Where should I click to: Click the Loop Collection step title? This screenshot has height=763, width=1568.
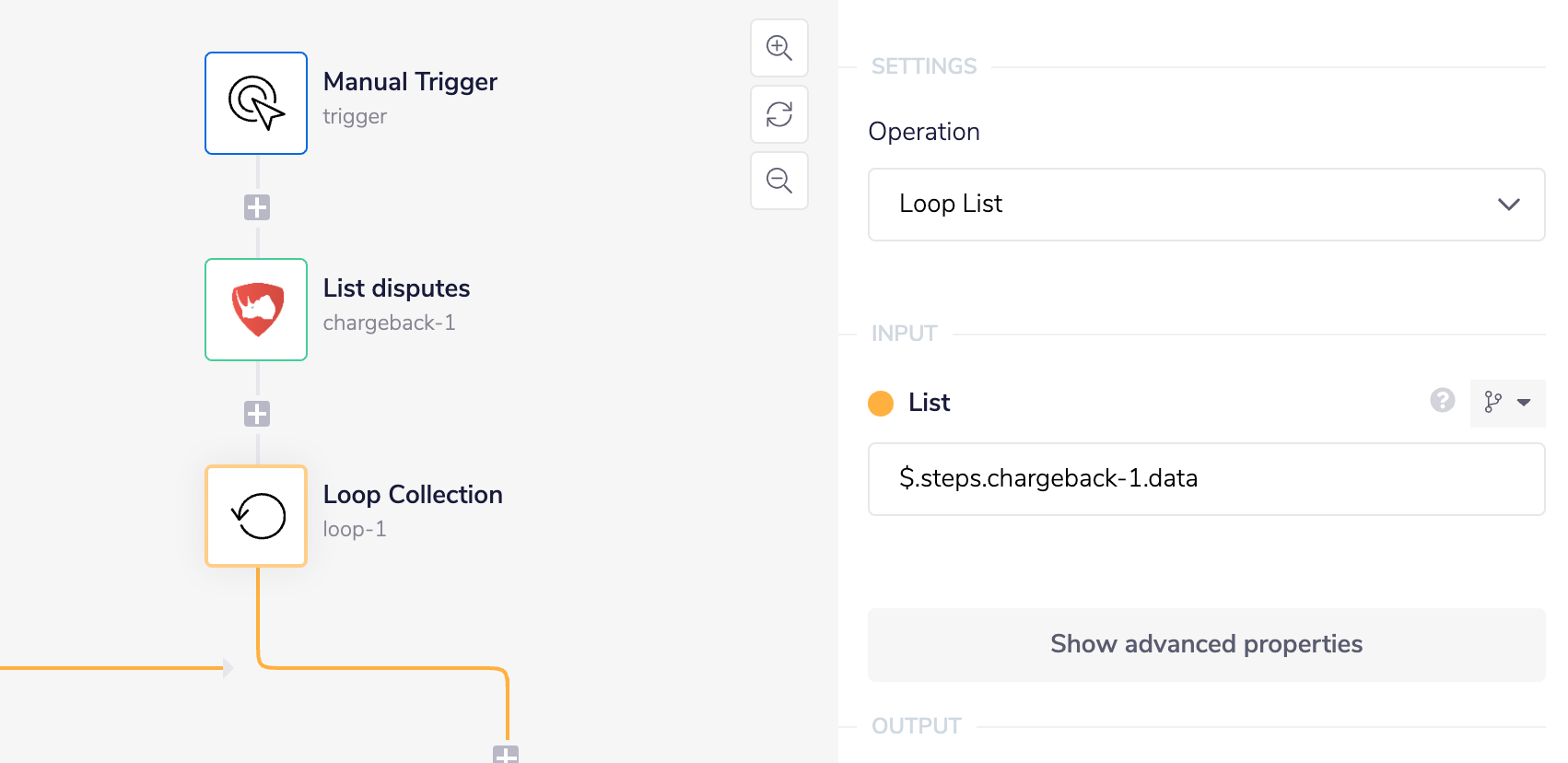(413, 495)
